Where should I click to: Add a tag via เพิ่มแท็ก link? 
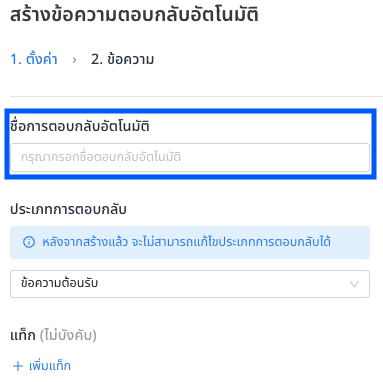tap(50, 366)
